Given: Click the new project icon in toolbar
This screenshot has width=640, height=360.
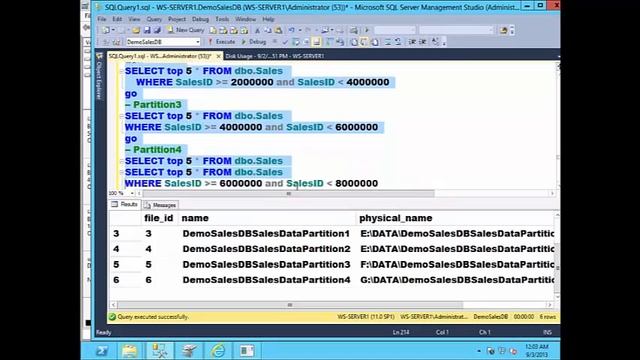Looking at the screenshot, I should [x=106, y=30].
